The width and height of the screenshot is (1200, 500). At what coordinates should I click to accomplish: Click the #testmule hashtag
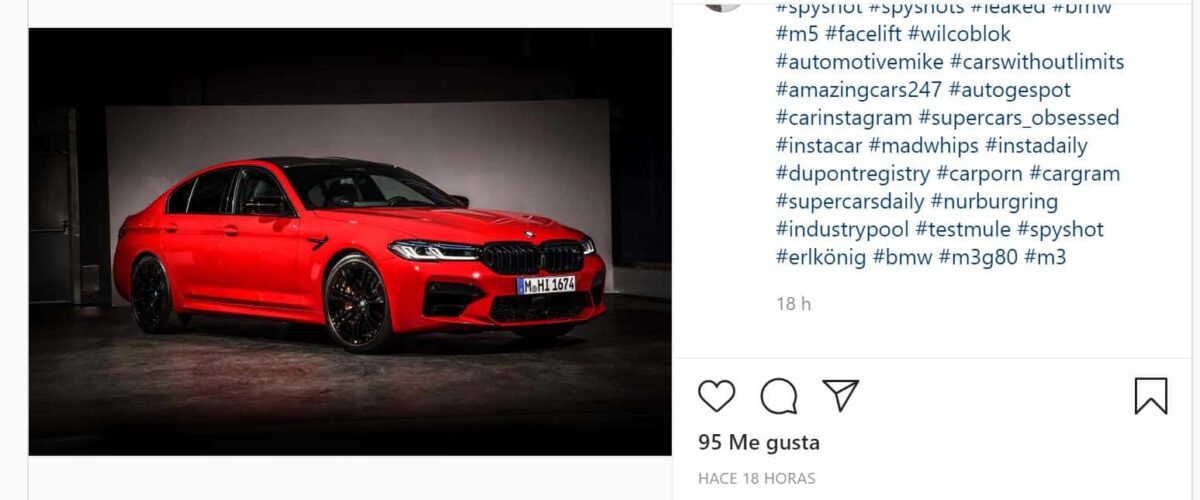point(963,230)
